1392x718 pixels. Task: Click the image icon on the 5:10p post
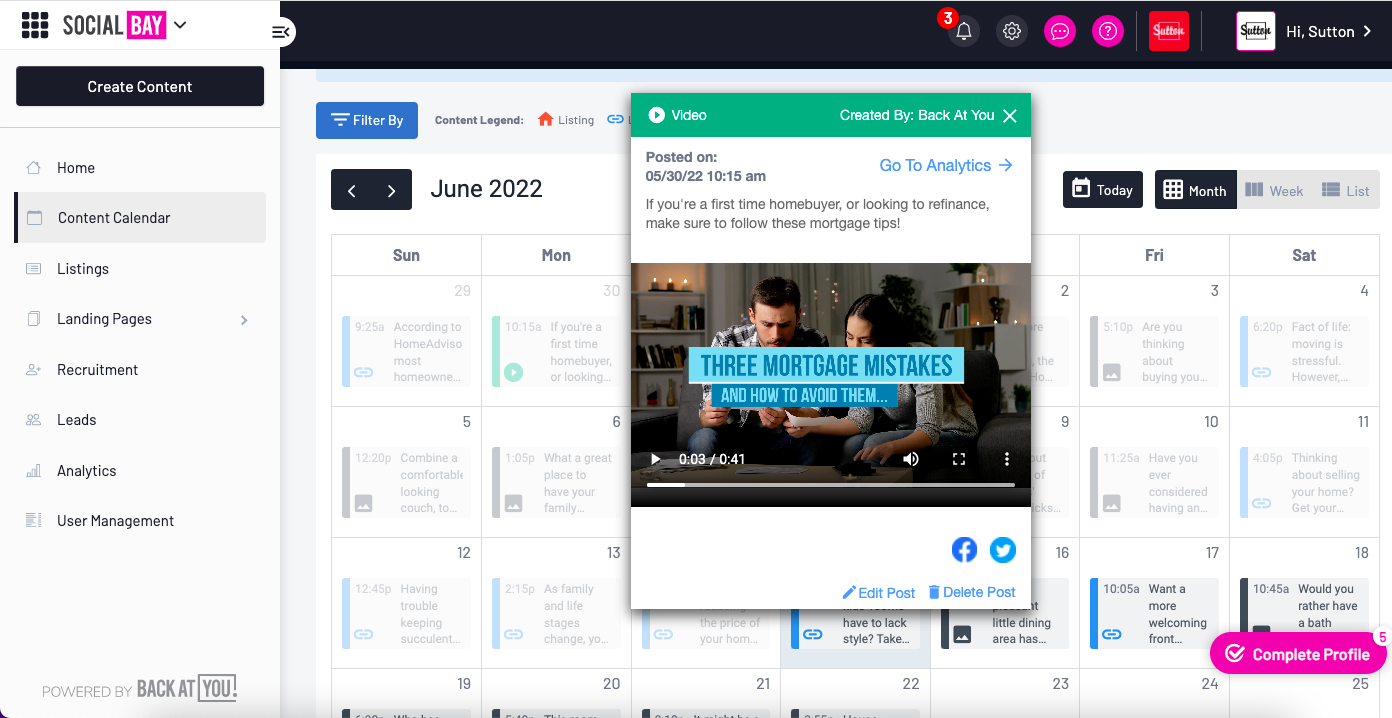click(1112, 372)
